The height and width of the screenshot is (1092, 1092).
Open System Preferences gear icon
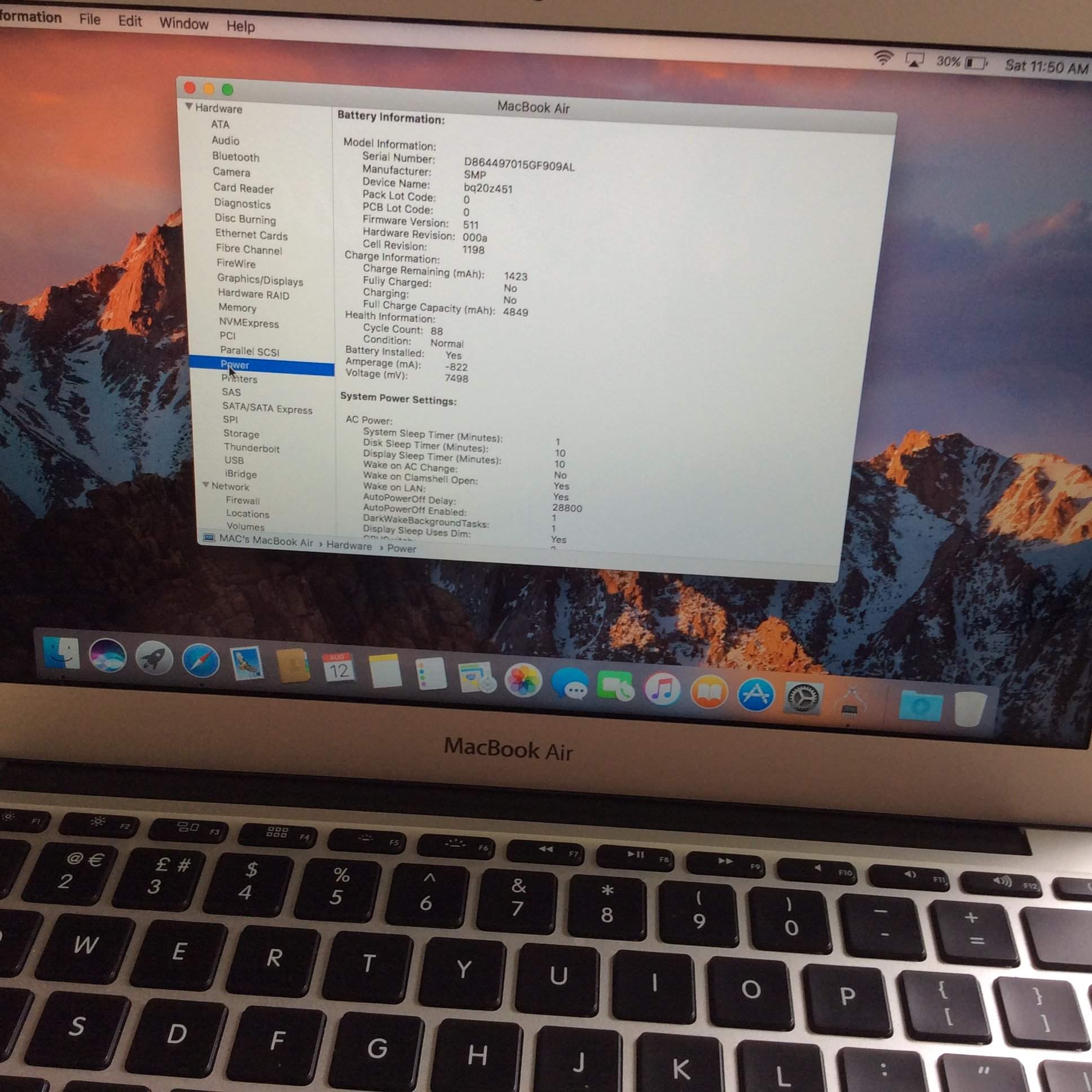pos(803,699)
